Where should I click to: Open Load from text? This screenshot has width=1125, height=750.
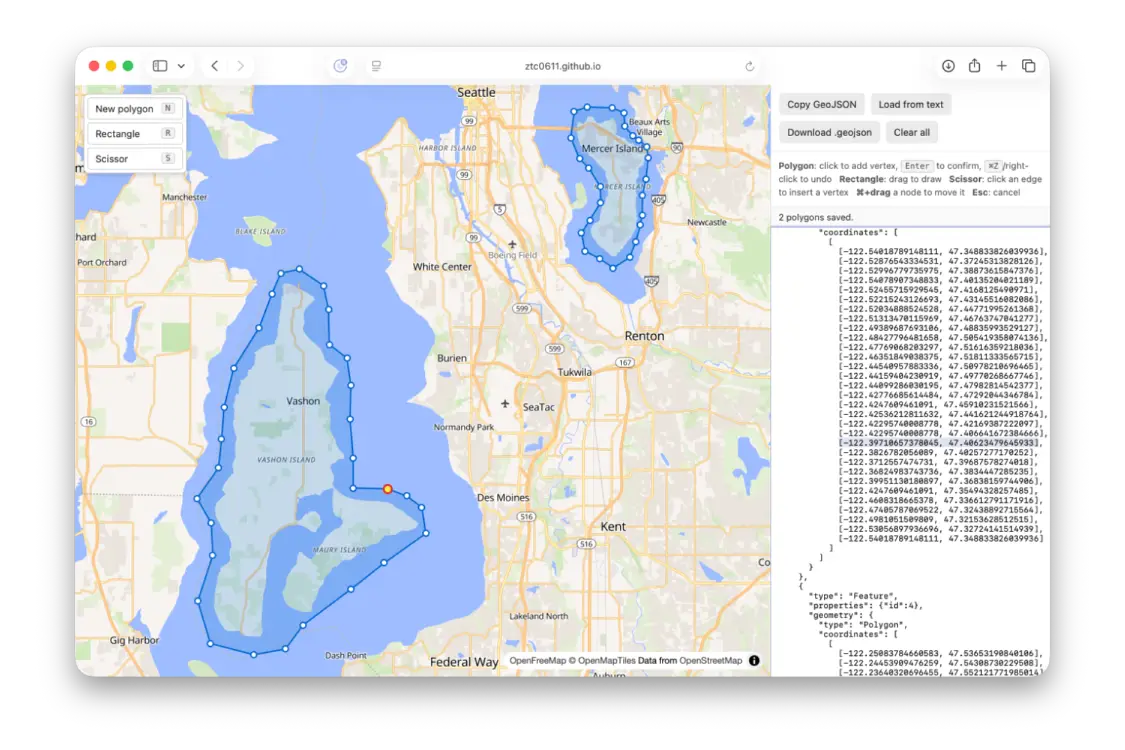[910, 104]
